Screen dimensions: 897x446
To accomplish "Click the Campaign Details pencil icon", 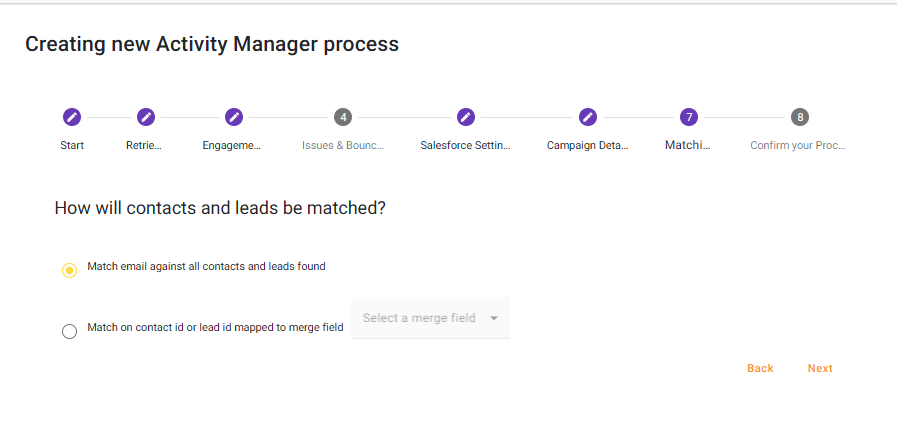I will [588, 117].
